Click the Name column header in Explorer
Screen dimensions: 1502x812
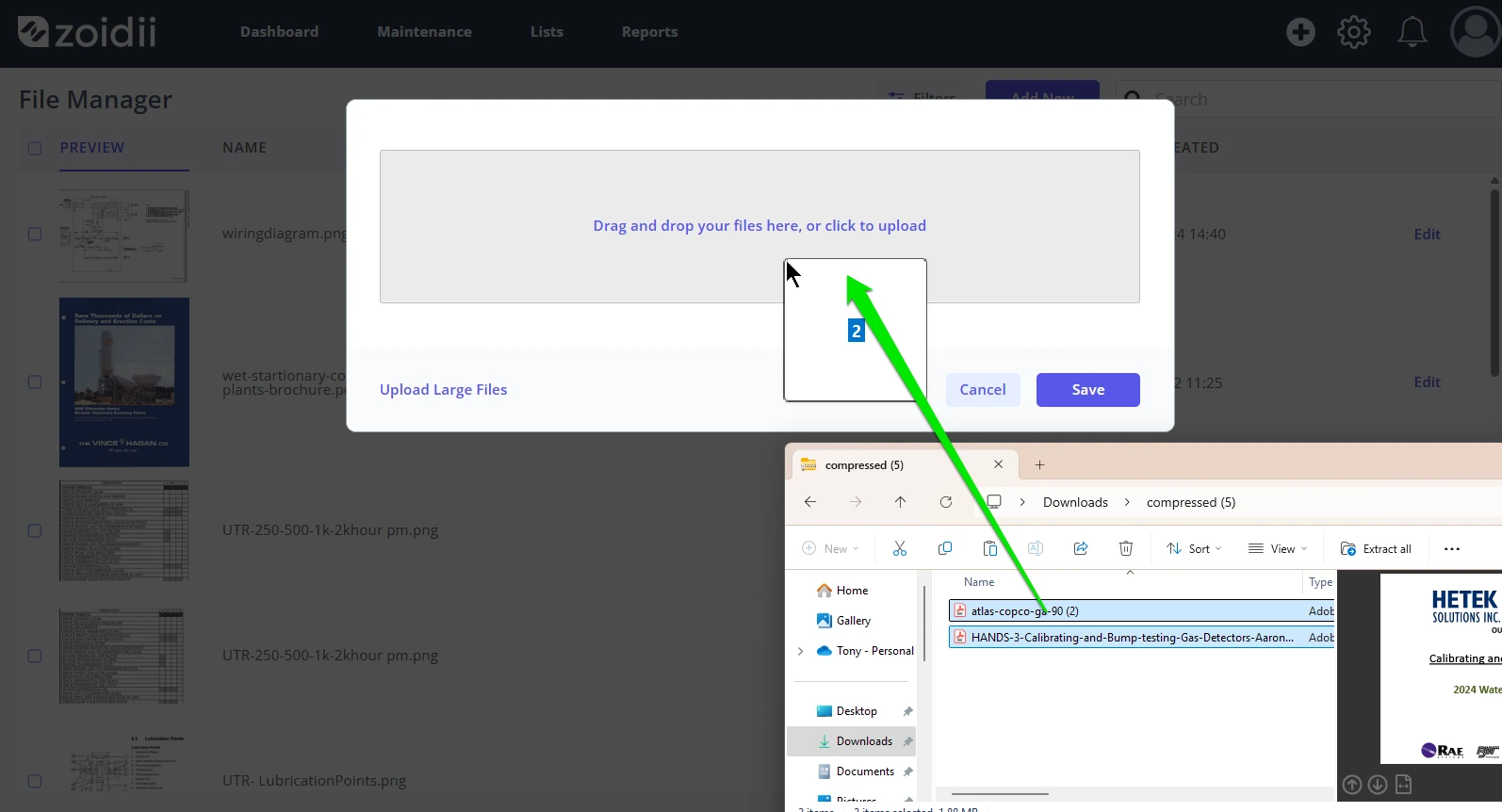click(x=979, y=582)
